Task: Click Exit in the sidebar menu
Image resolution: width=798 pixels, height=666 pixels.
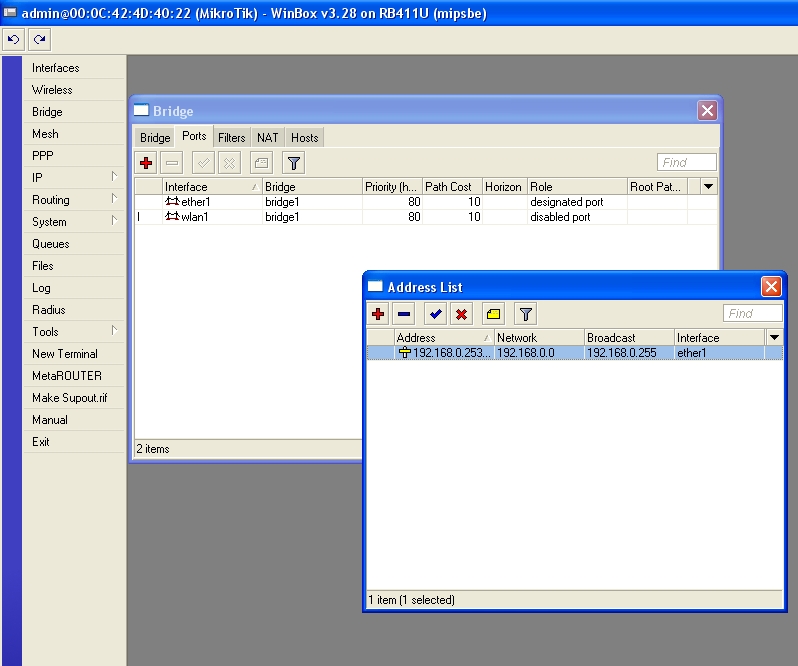Action: coord(74,442)
